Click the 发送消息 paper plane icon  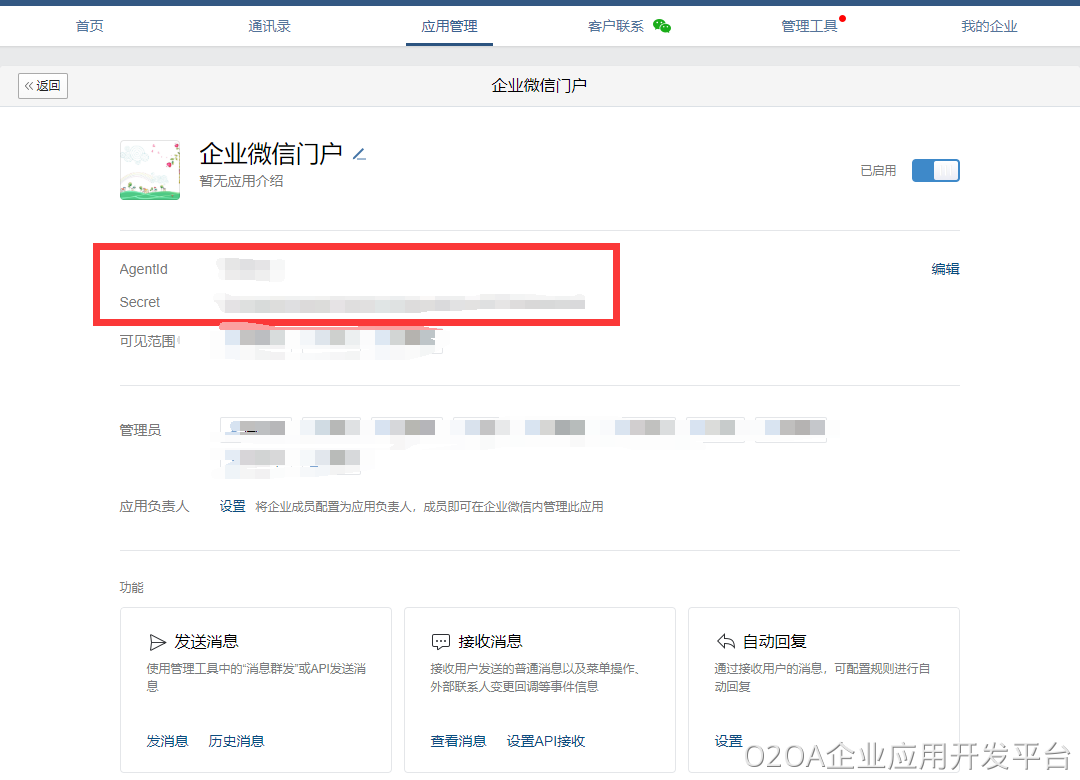(x=157, y=642)
